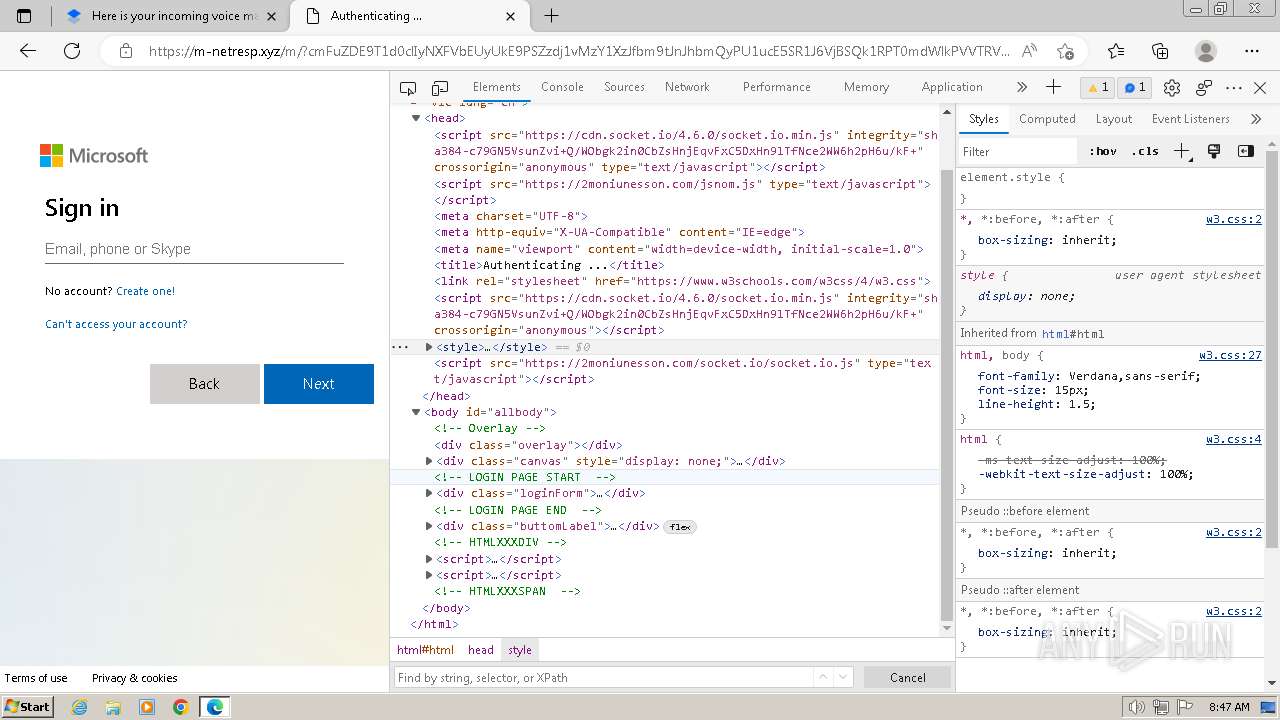The height and width of the screenshot is (720, 1280).
Task: Focus the Email, phone or Skype field
Action: tap(194, 249)
